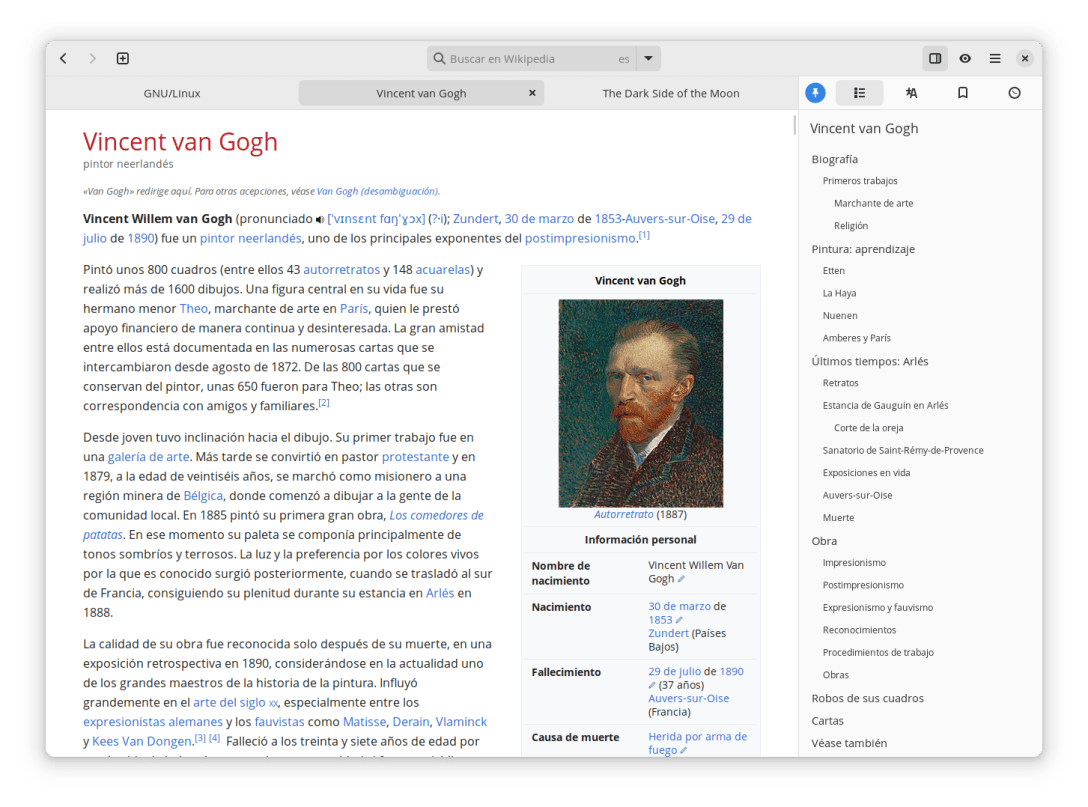Open Herida por arma de fuego link
Screen dimensions: 1088x807
697,743
